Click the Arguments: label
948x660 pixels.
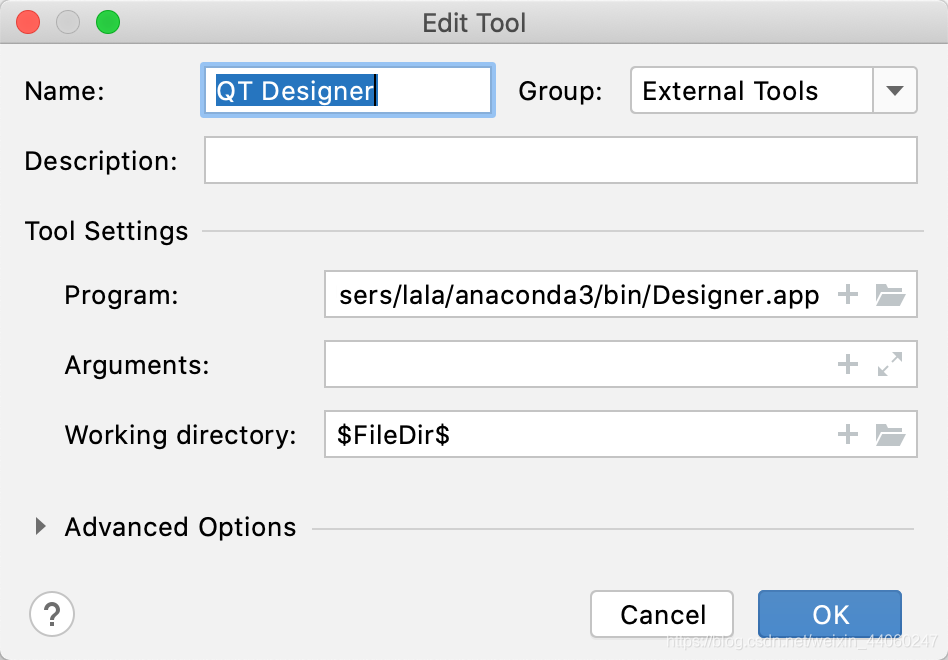coord(137,365)
